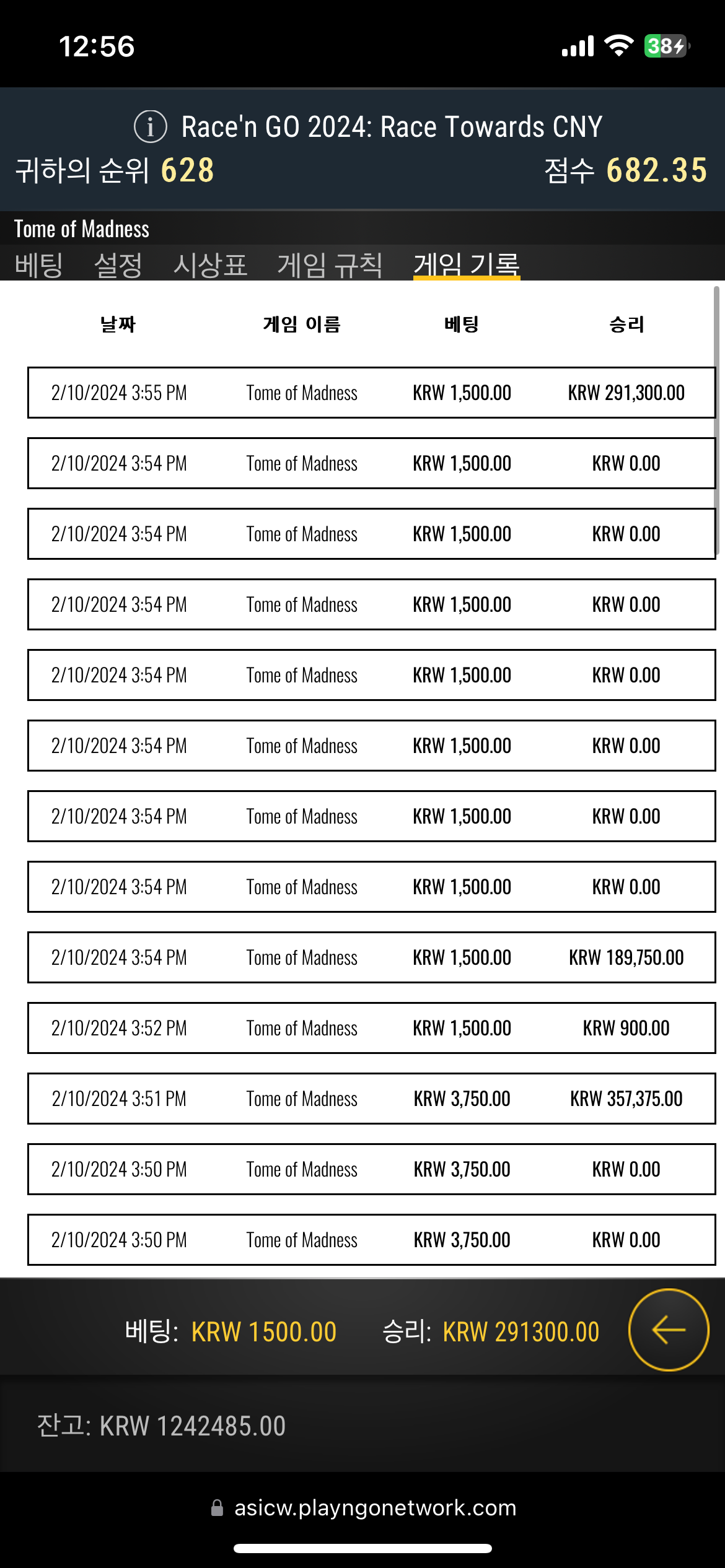725x1568 pixels.
Task: Open the 3:55 PM KRW 291,300.00 win record
Action: 371,393
